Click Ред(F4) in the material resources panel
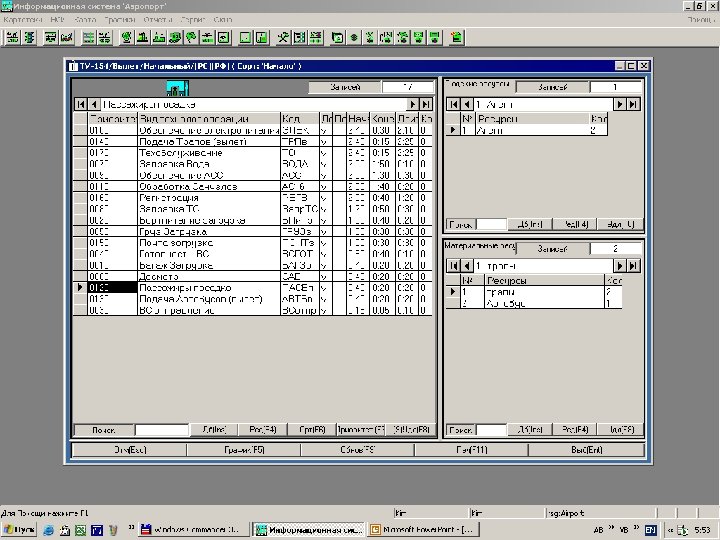Image resolution: width=720 pixels, height=540 pixels. pyautogui.click(x=575, y=430)
